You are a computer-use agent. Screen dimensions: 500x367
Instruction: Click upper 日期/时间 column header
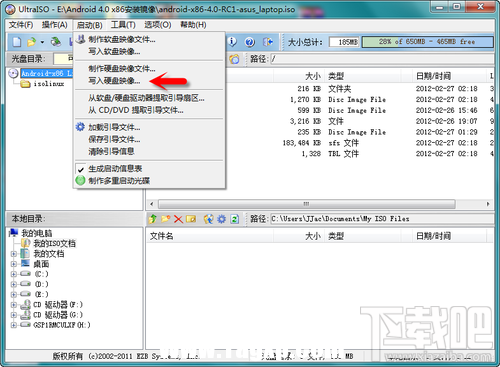point(449,76)
